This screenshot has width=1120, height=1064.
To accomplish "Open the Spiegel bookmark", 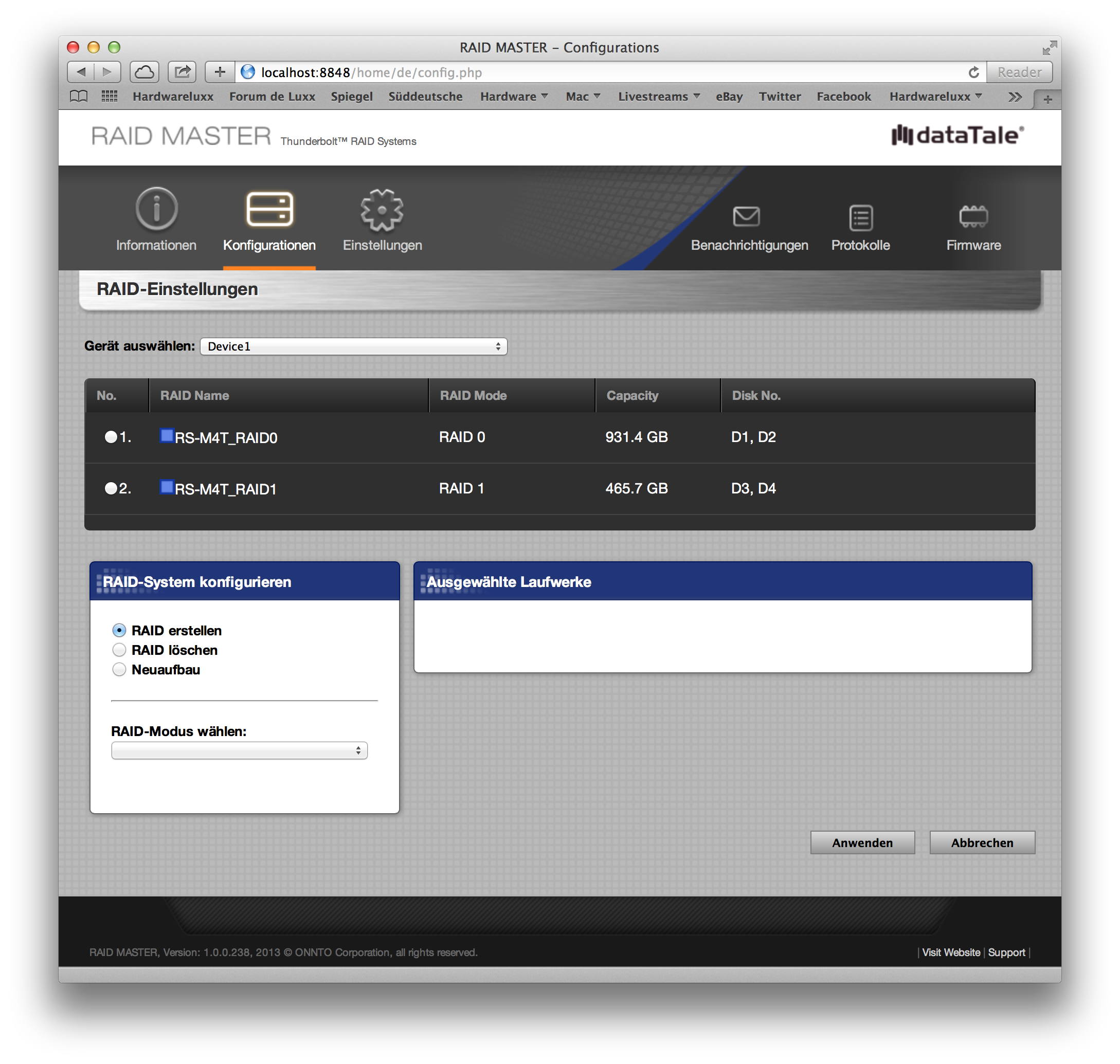I will pyautogui.click(x=352, y=97).
